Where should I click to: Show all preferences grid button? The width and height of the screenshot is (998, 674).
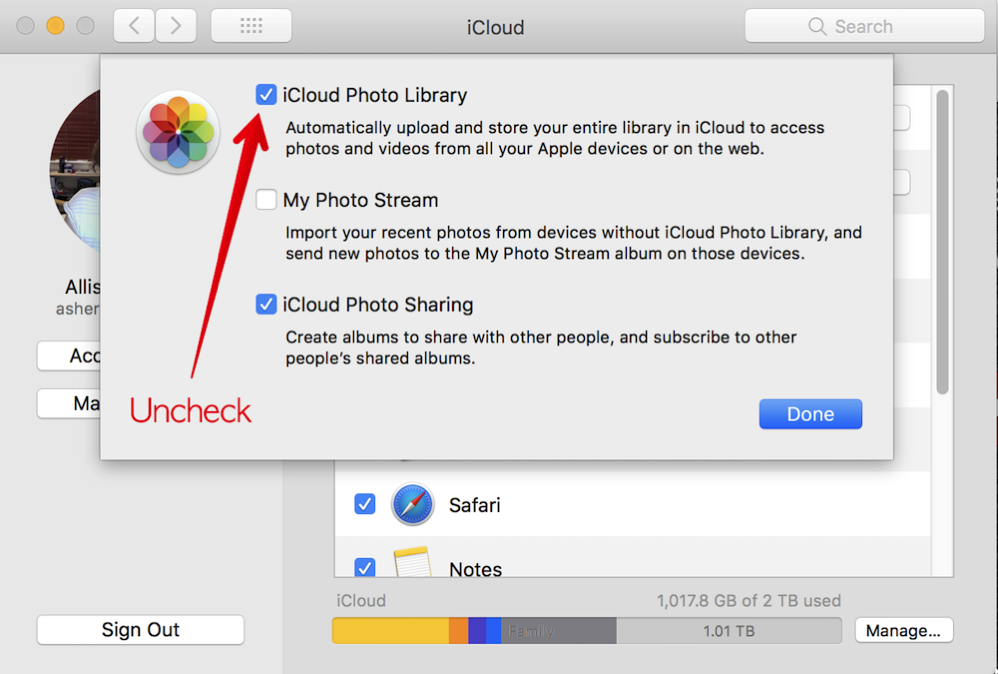tap(251, 26)
